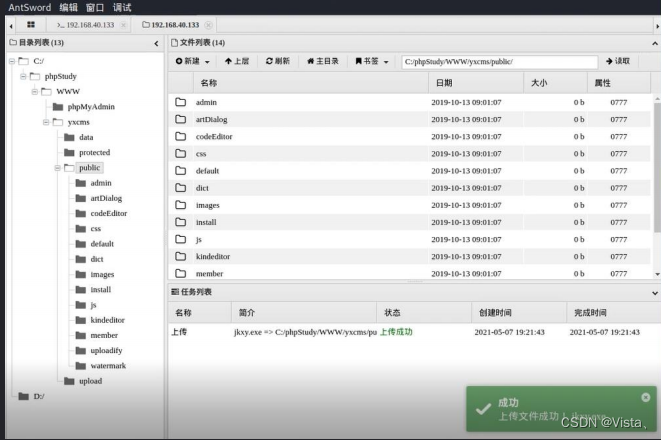The width and height of the screenshot is (661, 440).
Task: Collapse the 任务列表 panel chevron
Action: [x=655, y=292]
